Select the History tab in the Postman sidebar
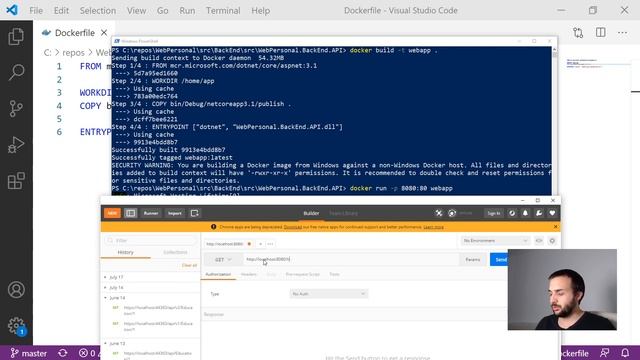 tap(125, 252)
